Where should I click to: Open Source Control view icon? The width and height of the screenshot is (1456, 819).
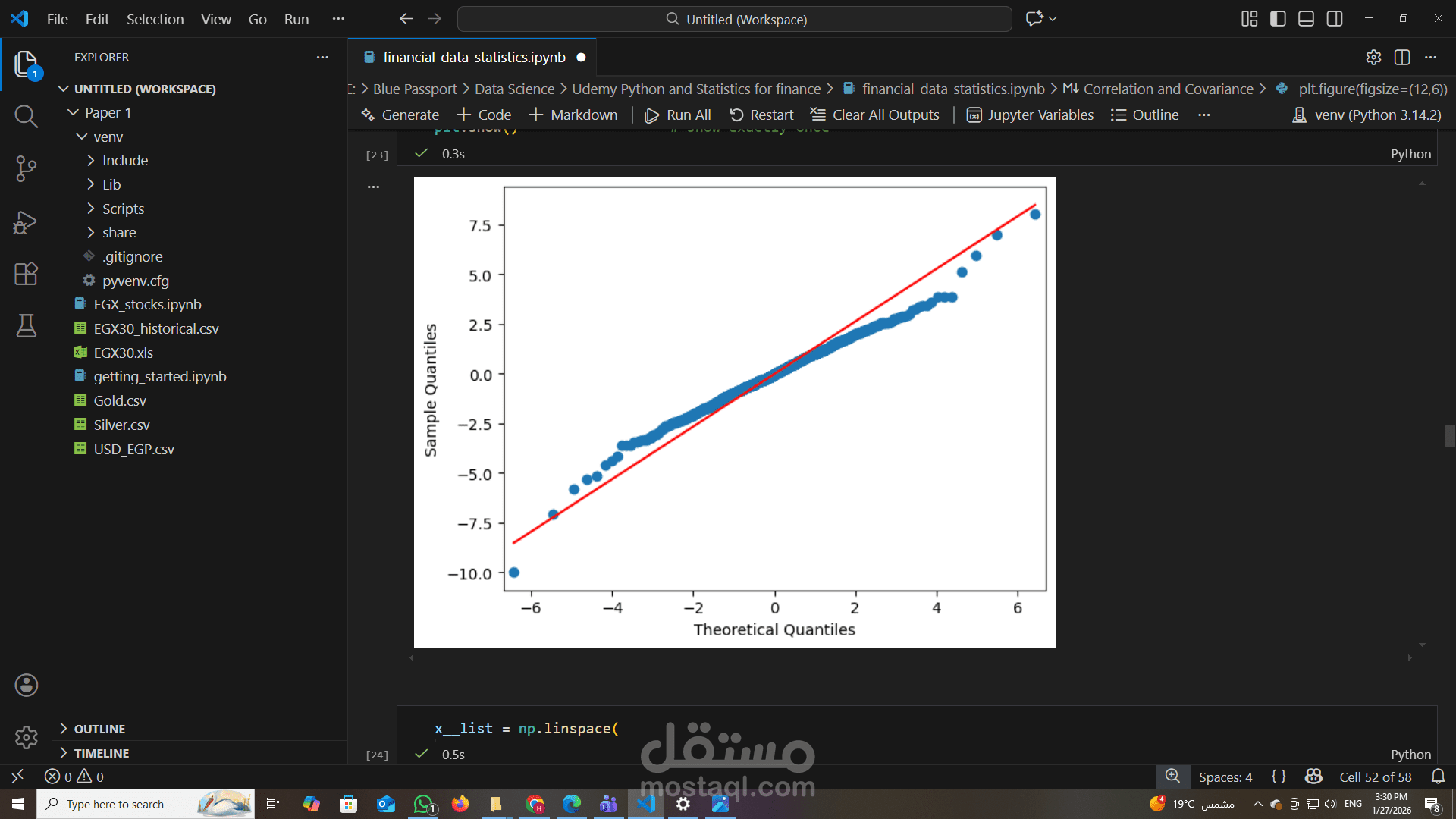(x=26, y=168)
